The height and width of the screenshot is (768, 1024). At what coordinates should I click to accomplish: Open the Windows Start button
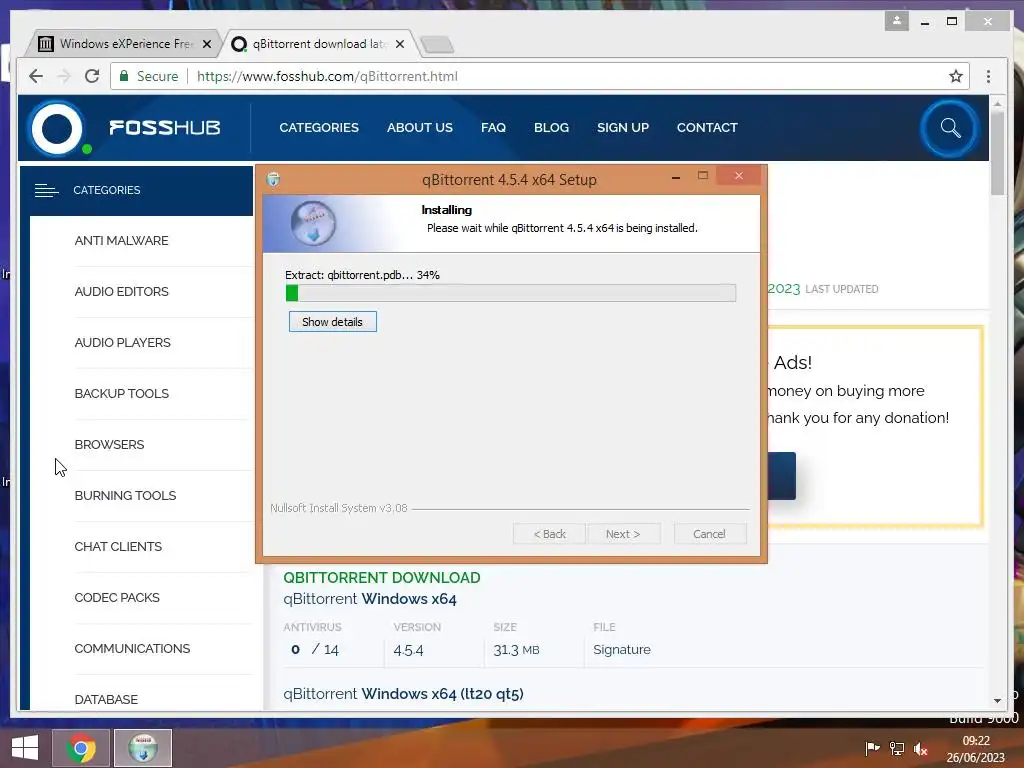tap(25, 748)
